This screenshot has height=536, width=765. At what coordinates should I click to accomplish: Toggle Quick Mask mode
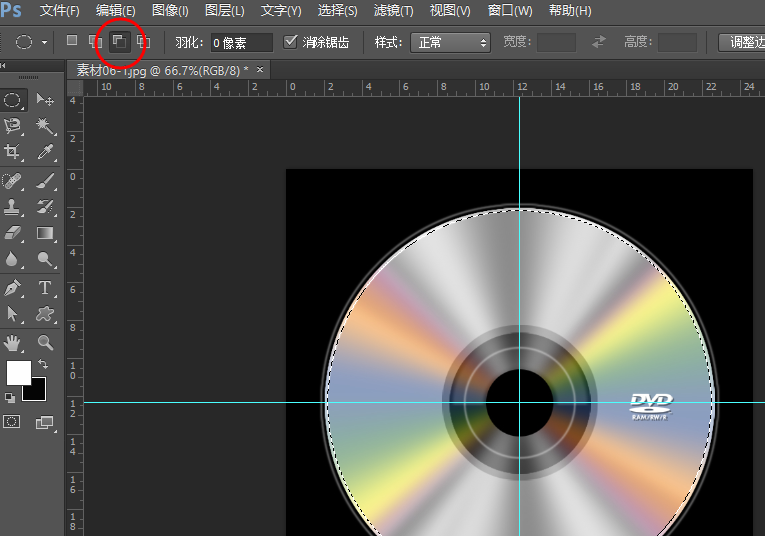pyautogui.click(x=12, y=422)
